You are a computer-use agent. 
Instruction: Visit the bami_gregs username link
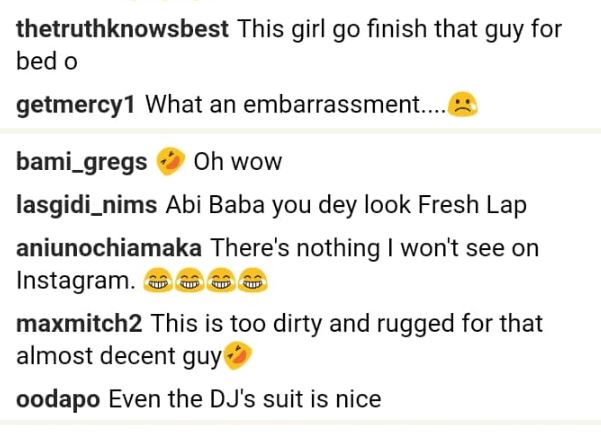pyautogui.click(x=81, y=162)
